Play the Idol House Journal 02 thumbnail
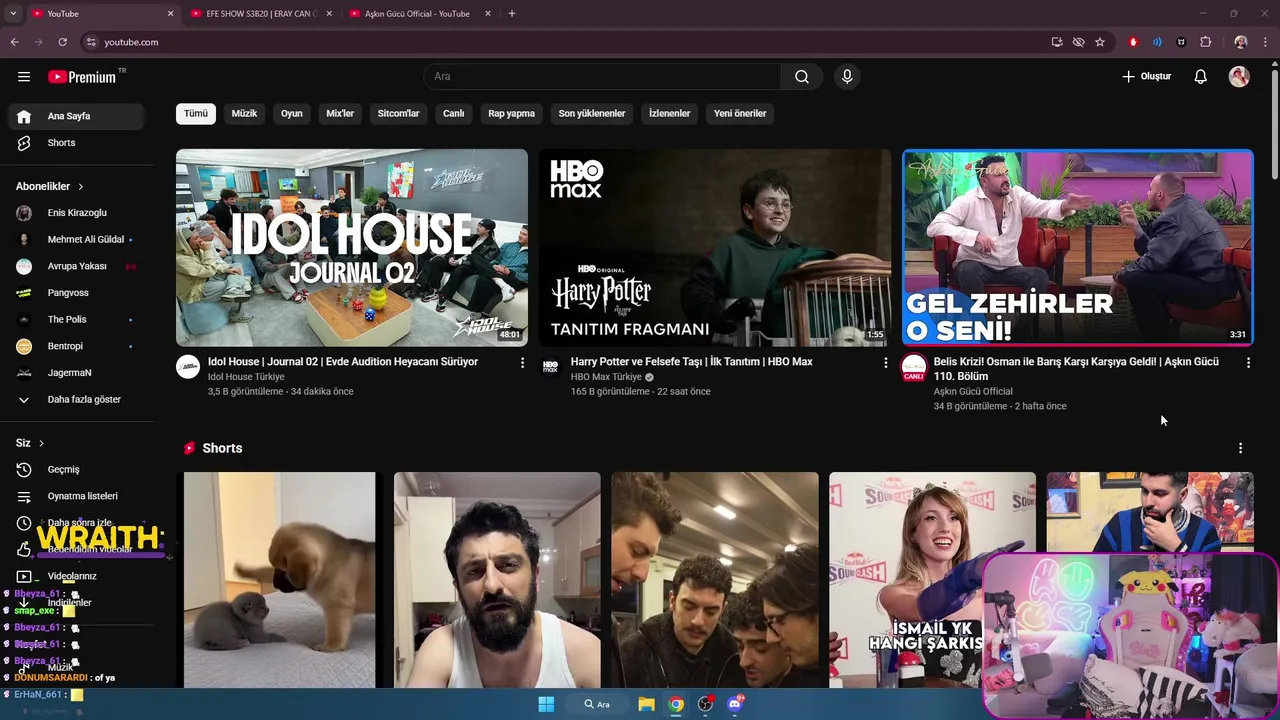The height and width of the screenshot is (720, 1280). pyautogui.click(x=352, y=248)
